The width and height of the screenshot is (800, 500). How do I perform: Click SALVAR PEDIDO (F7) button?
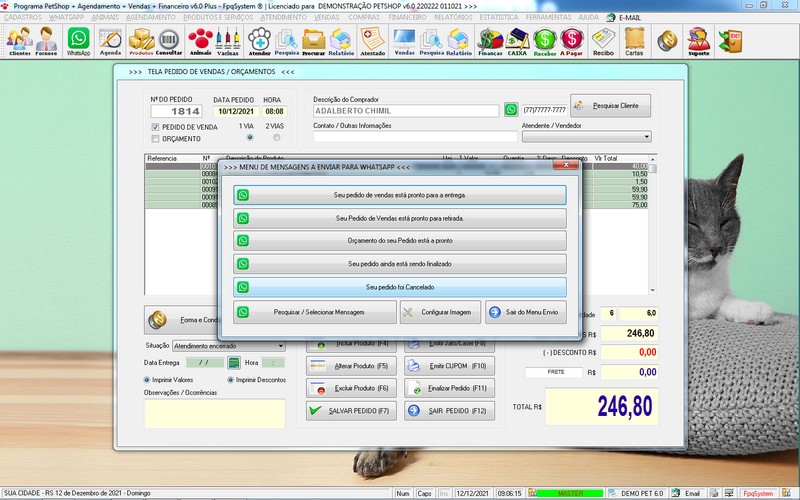[351, 410]
